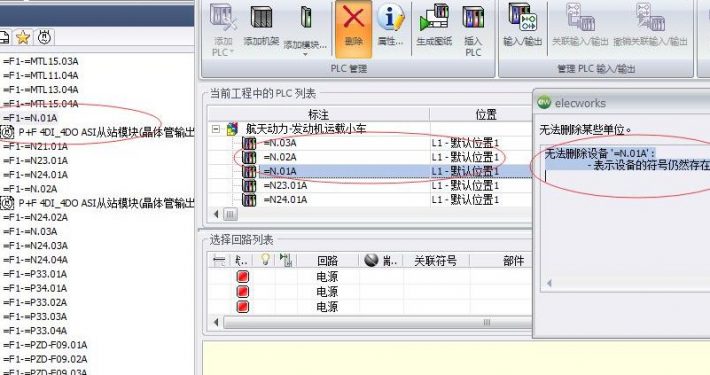The height and width of the screenshot is (375, 710).
Task: Collapse the 航天动力-发动机运载小车 tree node
Action: point(216,129)
